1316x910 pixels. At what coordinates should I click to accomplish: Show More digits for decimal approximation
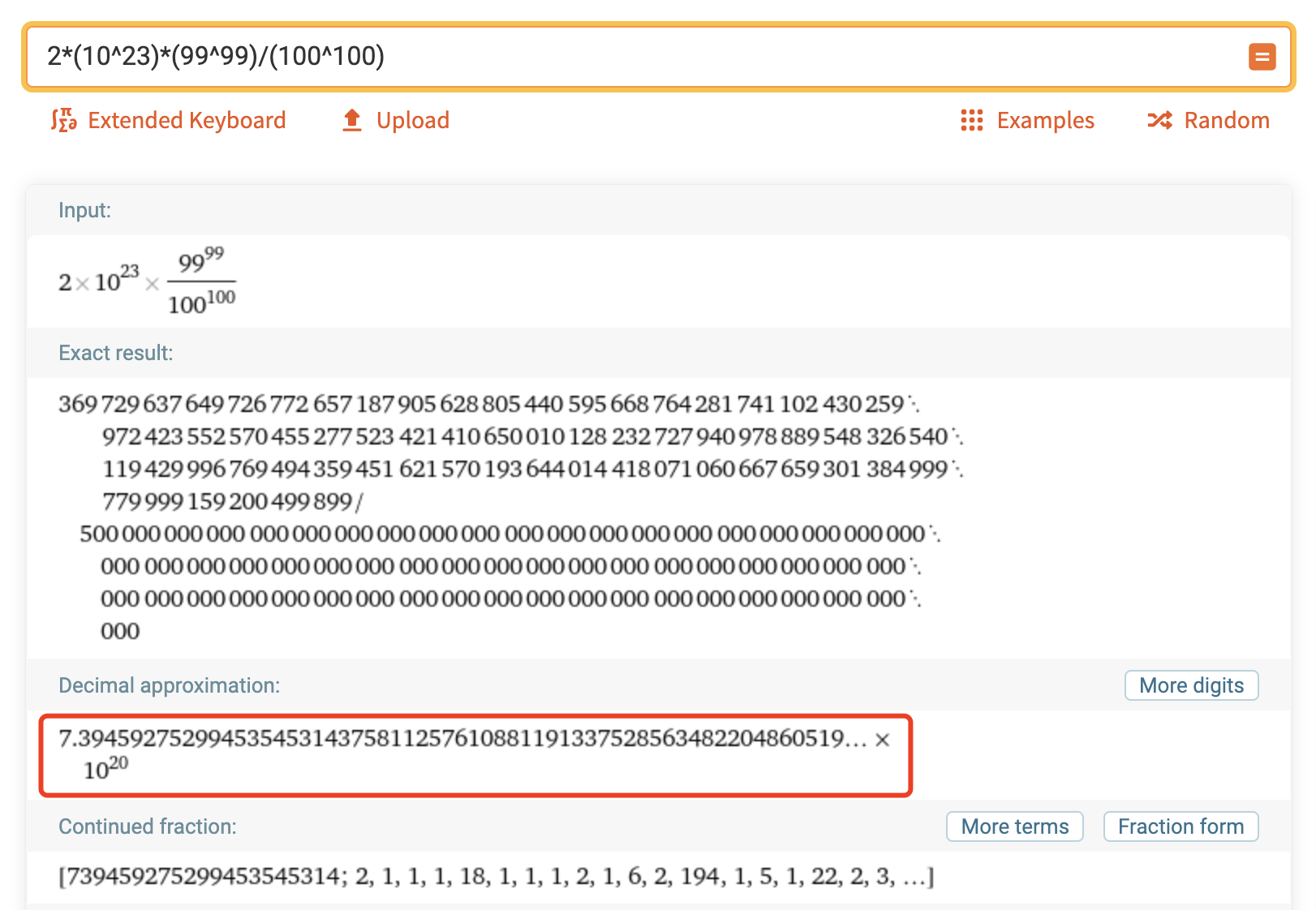pyautogui.click(x=1191, y=685)
